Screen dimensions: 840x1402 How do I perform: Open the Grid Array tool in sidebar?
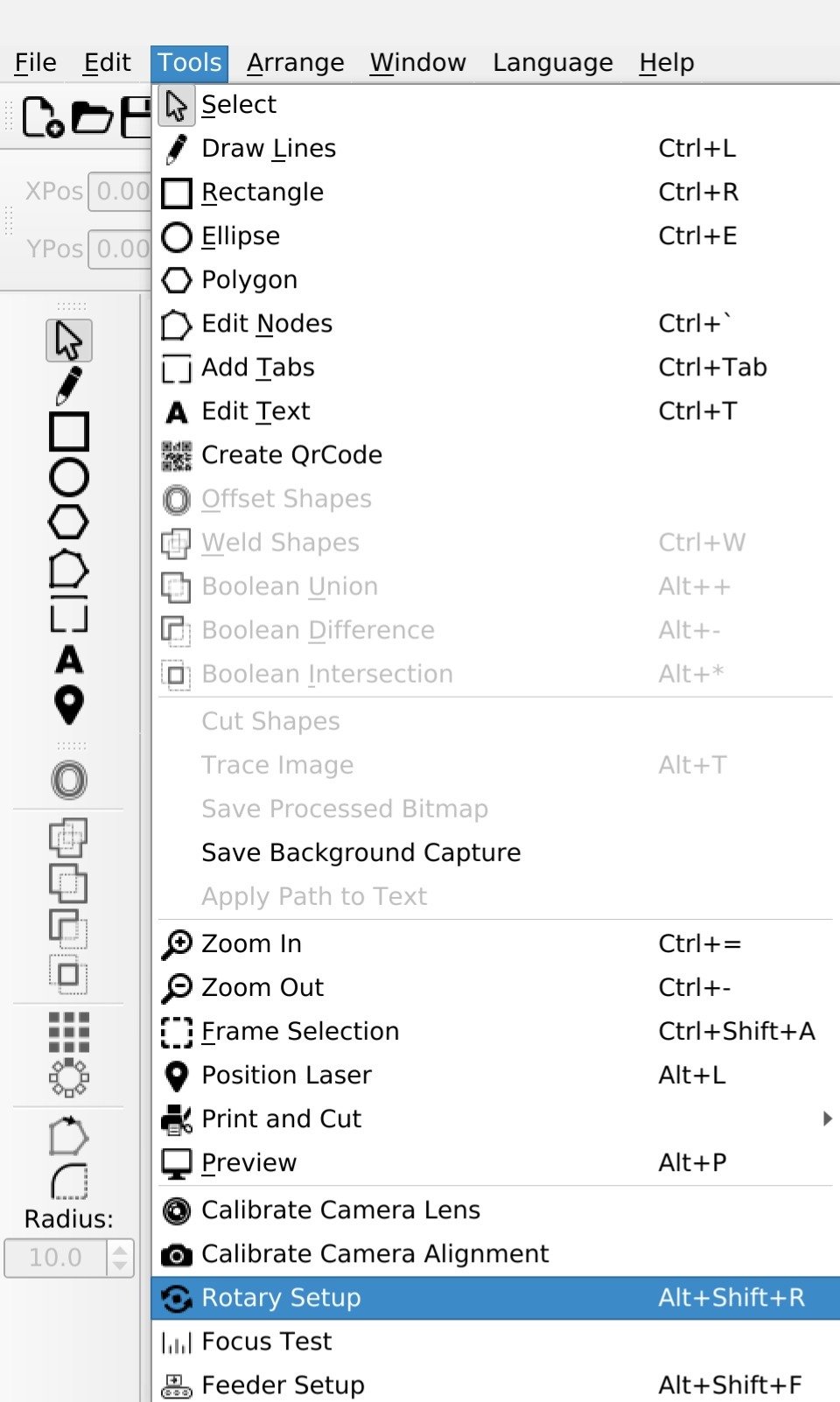69,1032
